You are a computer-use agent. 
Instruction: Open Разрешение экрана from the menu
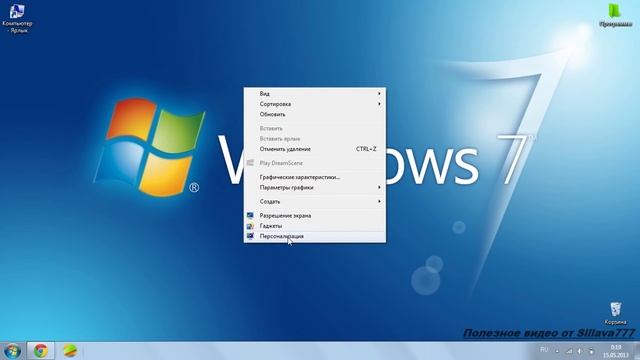(x=315, y=215)
